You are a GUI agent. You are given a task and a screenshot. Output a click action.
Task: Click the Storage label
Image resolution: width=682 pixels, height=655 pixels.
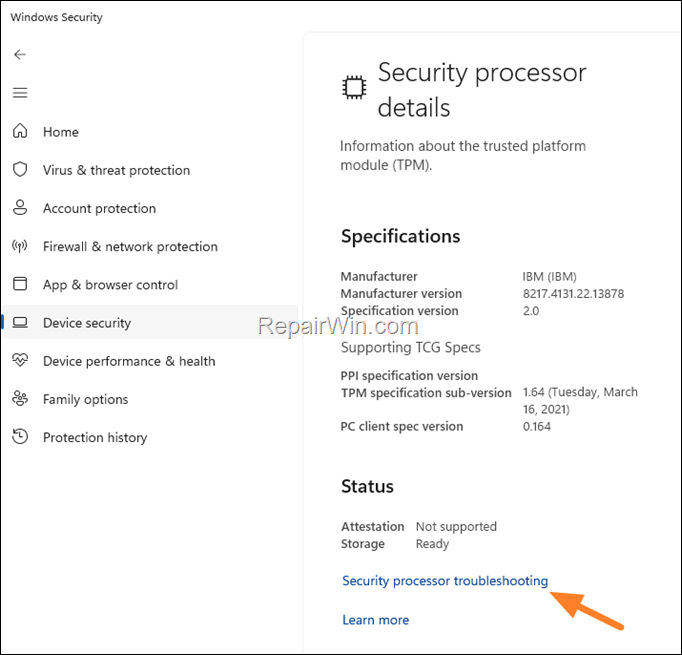coord(363,544)
